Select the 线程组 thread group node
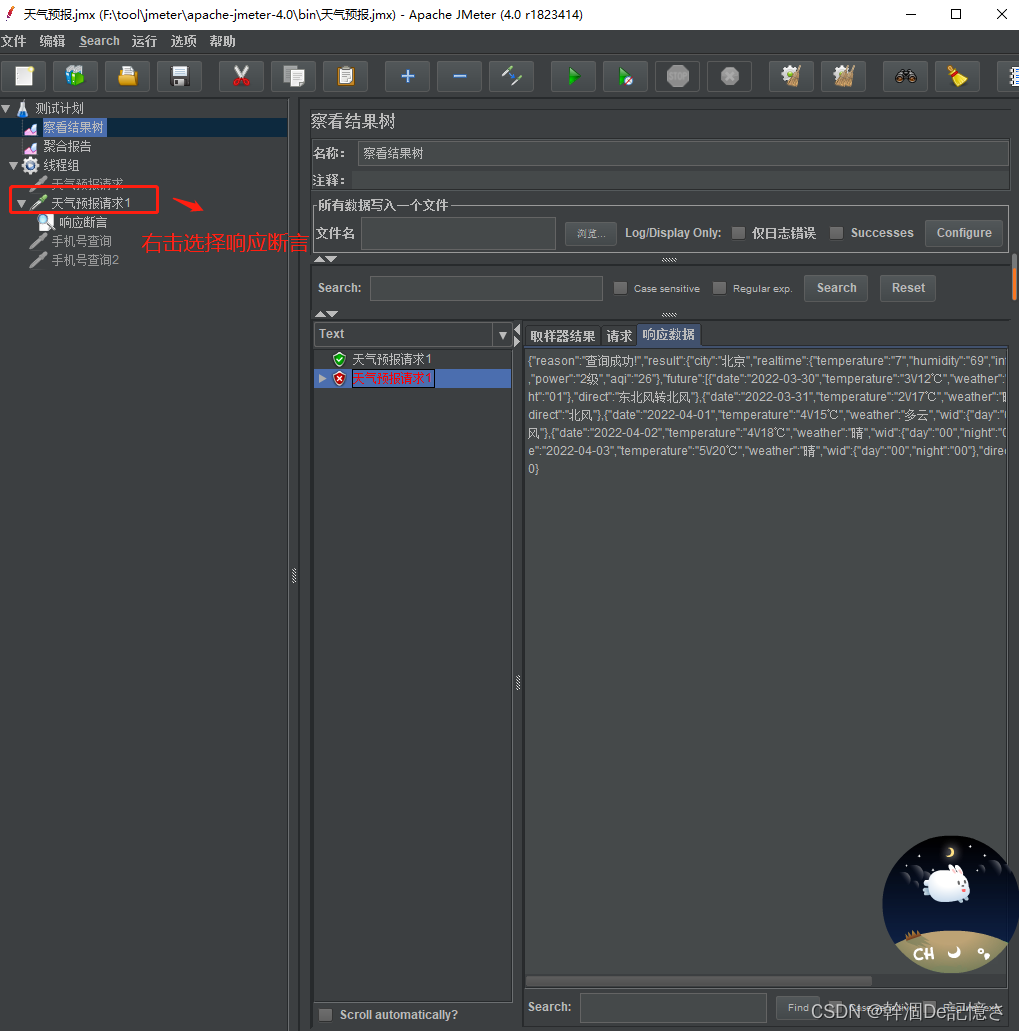Screen dimensions: 1019x1031 (61, 165)
